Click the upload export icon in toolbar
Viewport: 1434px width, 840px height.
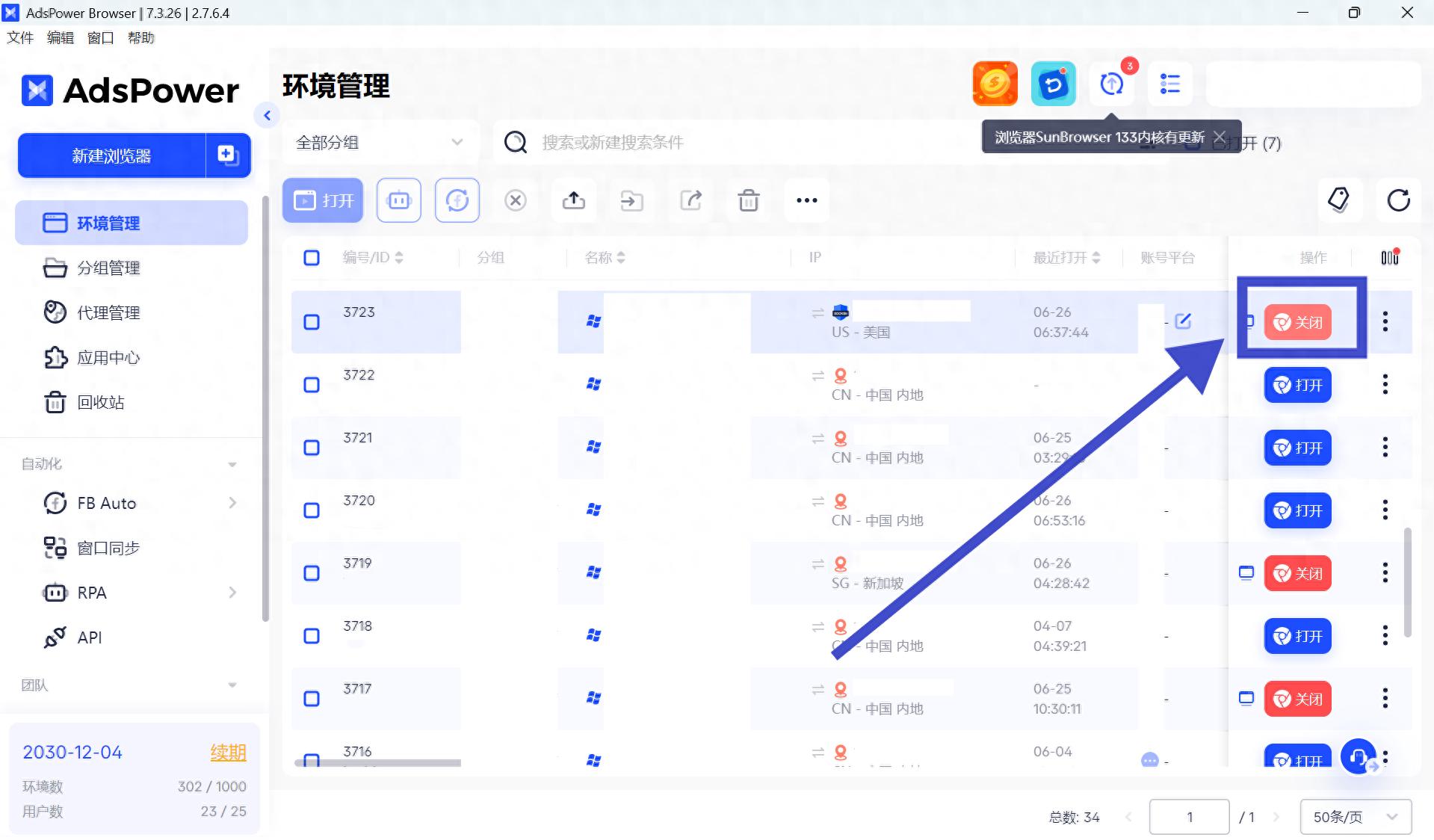pos(573,200)
